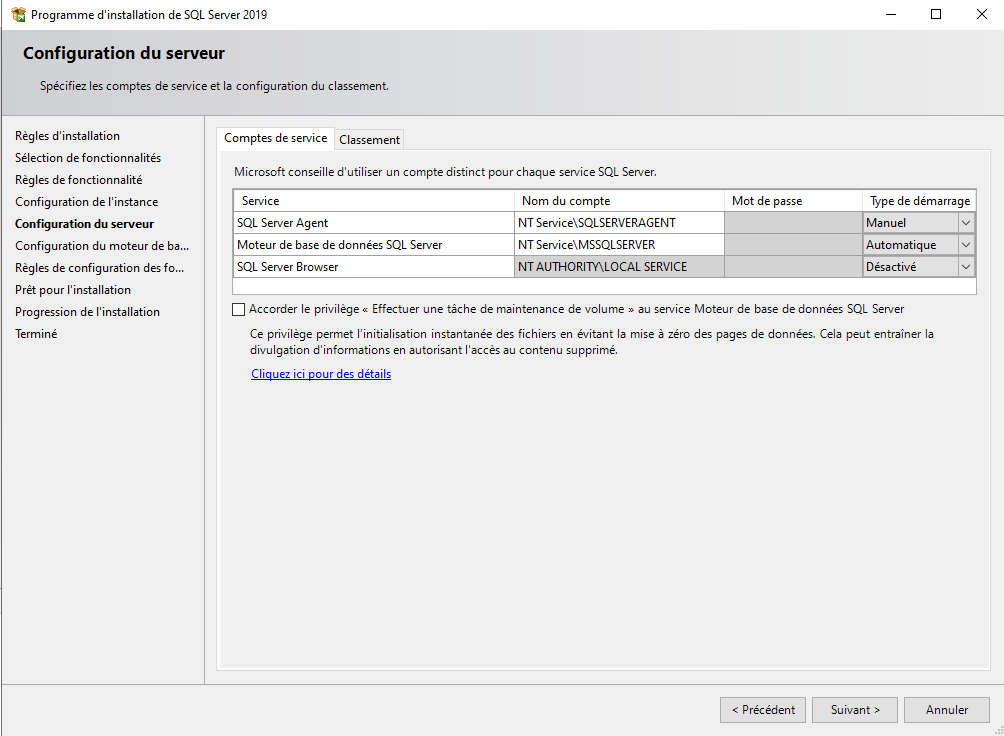
Task: Maximize the installer window
Action: [936, 15]
